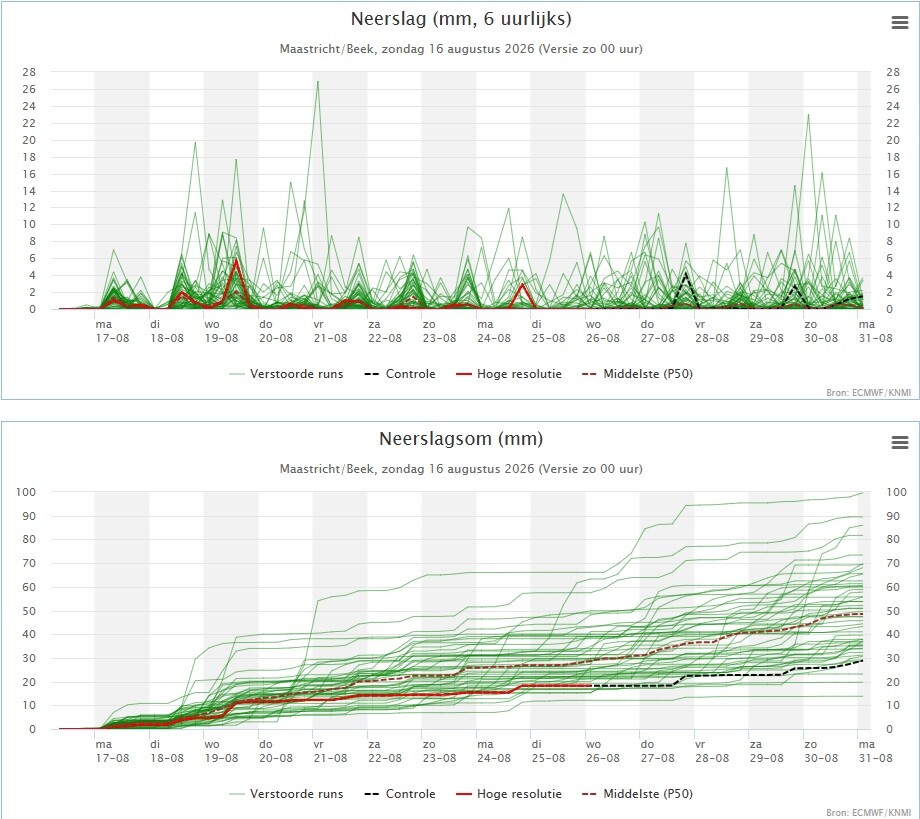Click the do 27-08 axis label in Neerslagsom chart

tap(657, 751)
